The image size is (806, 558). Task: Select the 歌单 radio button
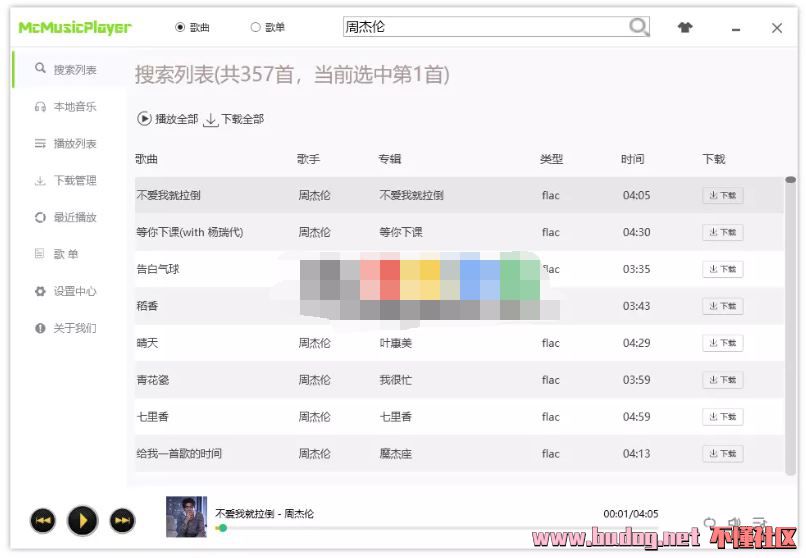click(255, 28)
